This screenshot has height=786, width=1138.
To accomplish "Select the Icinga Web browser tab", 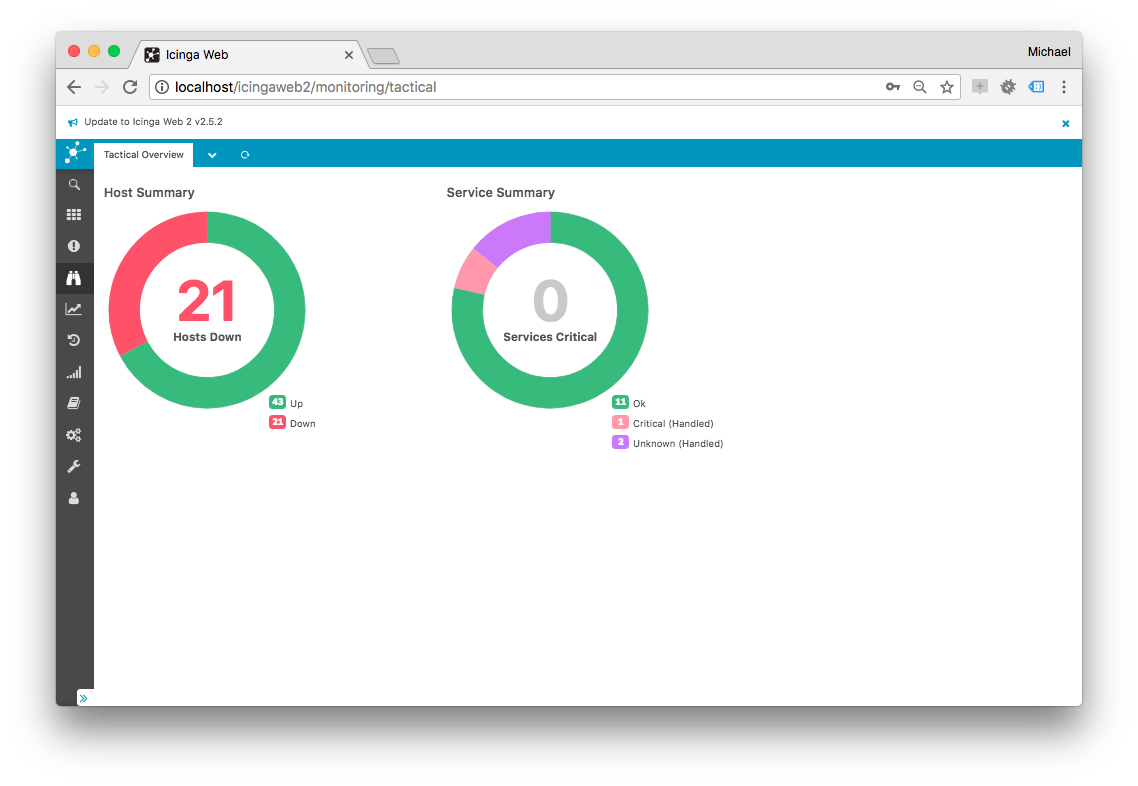I will tap(247, 54).
